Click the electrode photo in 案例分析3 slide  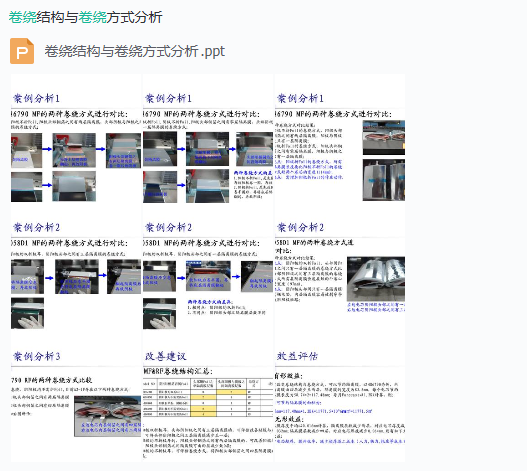click(108, 416)
